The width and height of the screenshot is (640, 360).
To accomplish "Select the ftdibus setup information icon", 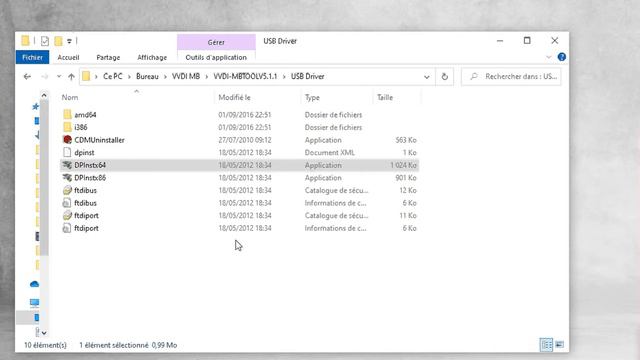I will coord(67,203).
